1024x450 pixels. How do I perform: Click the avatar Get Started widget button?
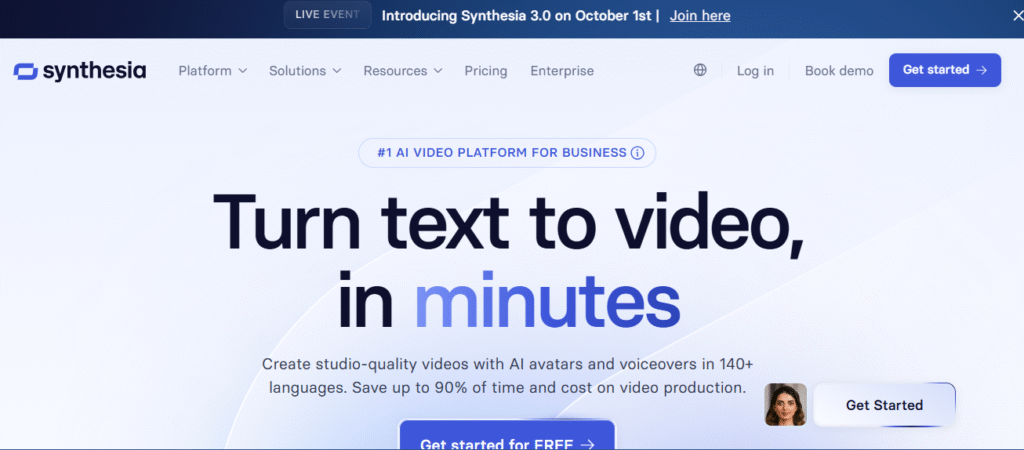[884, 405]
